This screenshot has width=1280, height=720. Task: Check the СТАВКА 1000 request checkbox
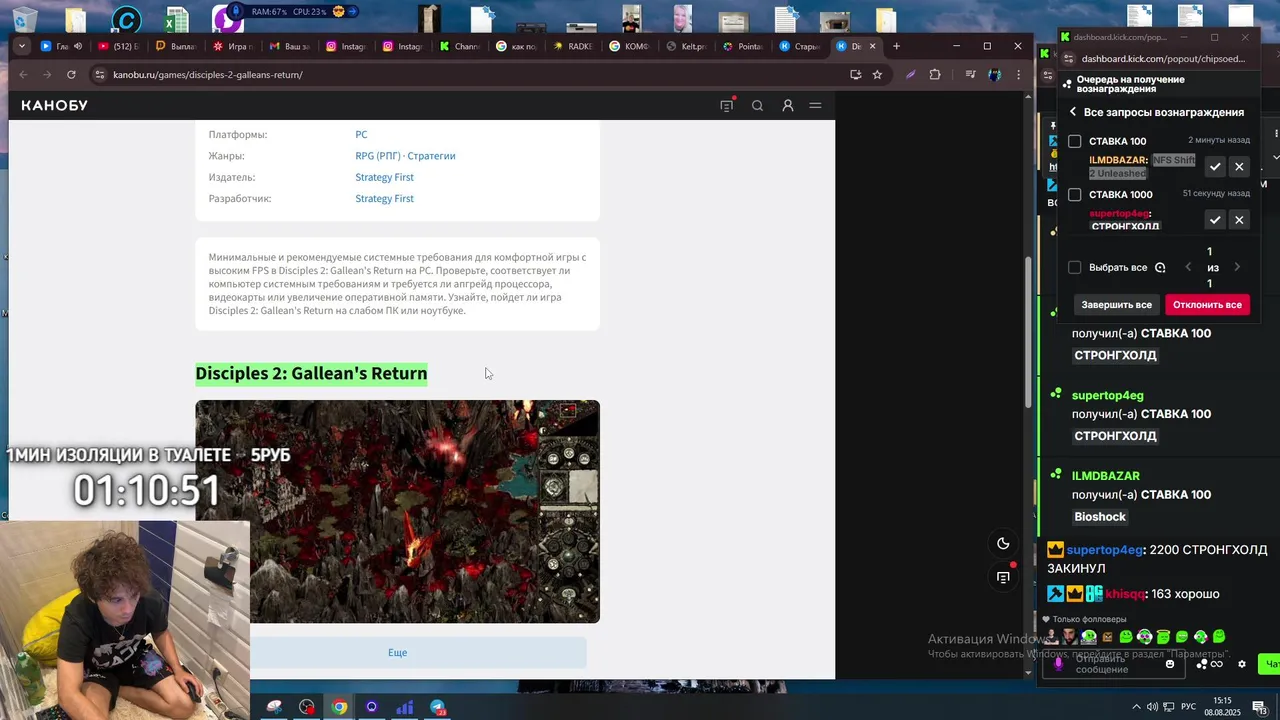pos(1075,194)
